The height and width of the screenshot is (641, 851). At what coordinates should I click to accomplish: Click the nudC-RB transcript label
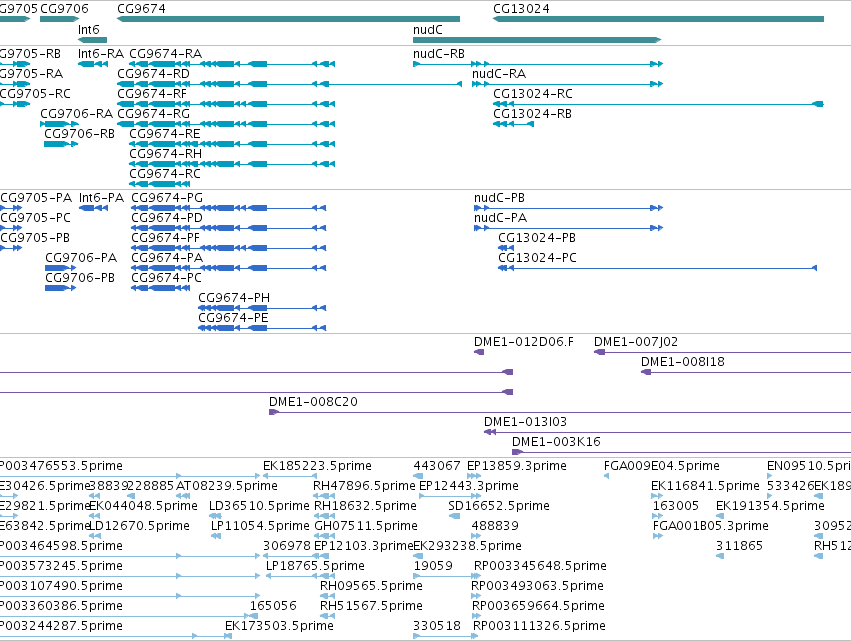pos(439,54)
